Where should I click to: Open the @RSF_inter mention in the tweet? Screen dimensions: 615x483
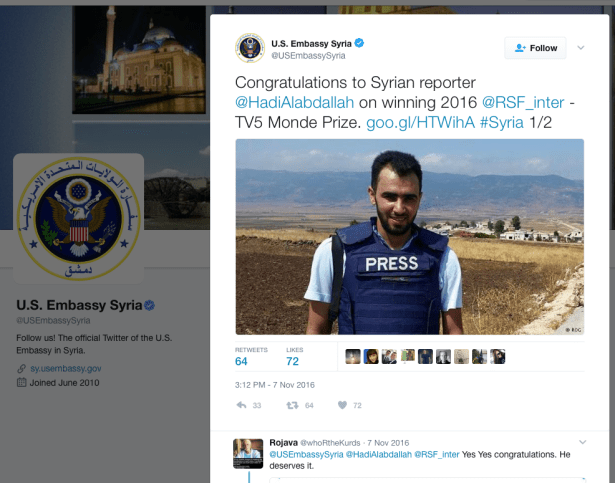pyautogui.click(x=523, y=102)
